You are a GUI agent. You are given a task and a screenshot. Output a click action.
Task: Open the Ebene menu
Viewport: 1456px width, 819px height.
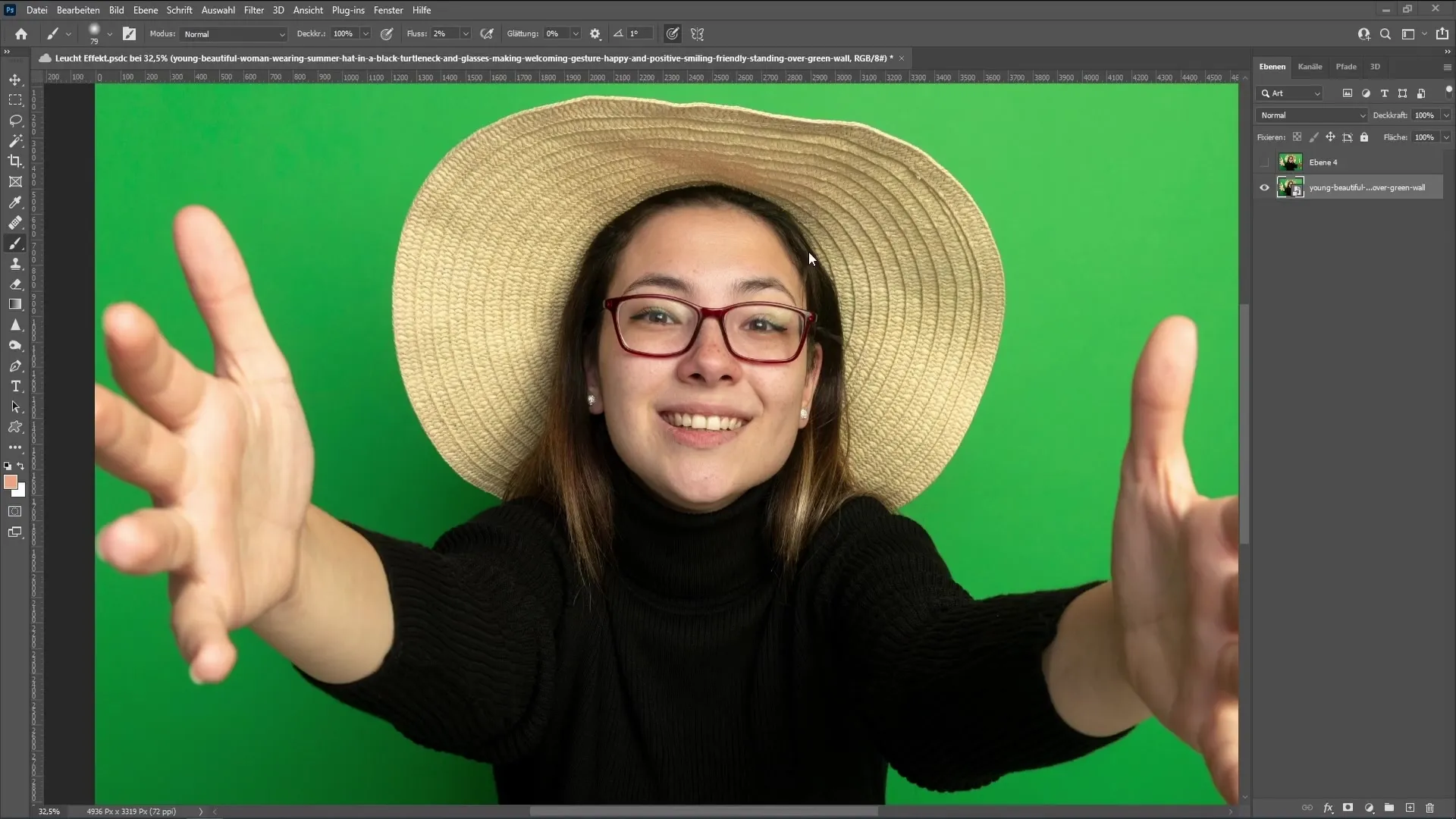145,10
